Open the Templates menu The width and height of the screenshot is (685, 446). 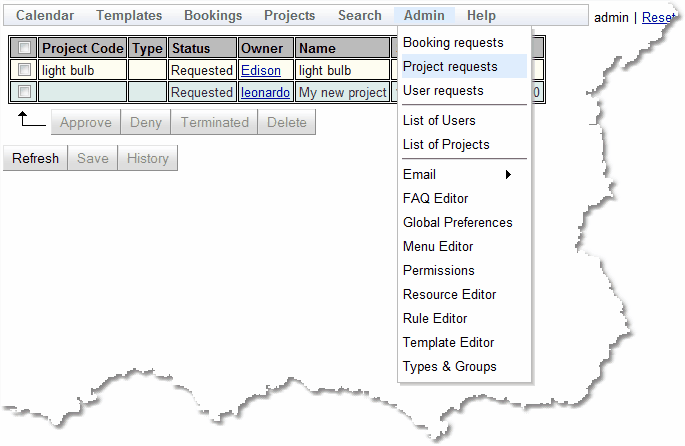point(129,16)
